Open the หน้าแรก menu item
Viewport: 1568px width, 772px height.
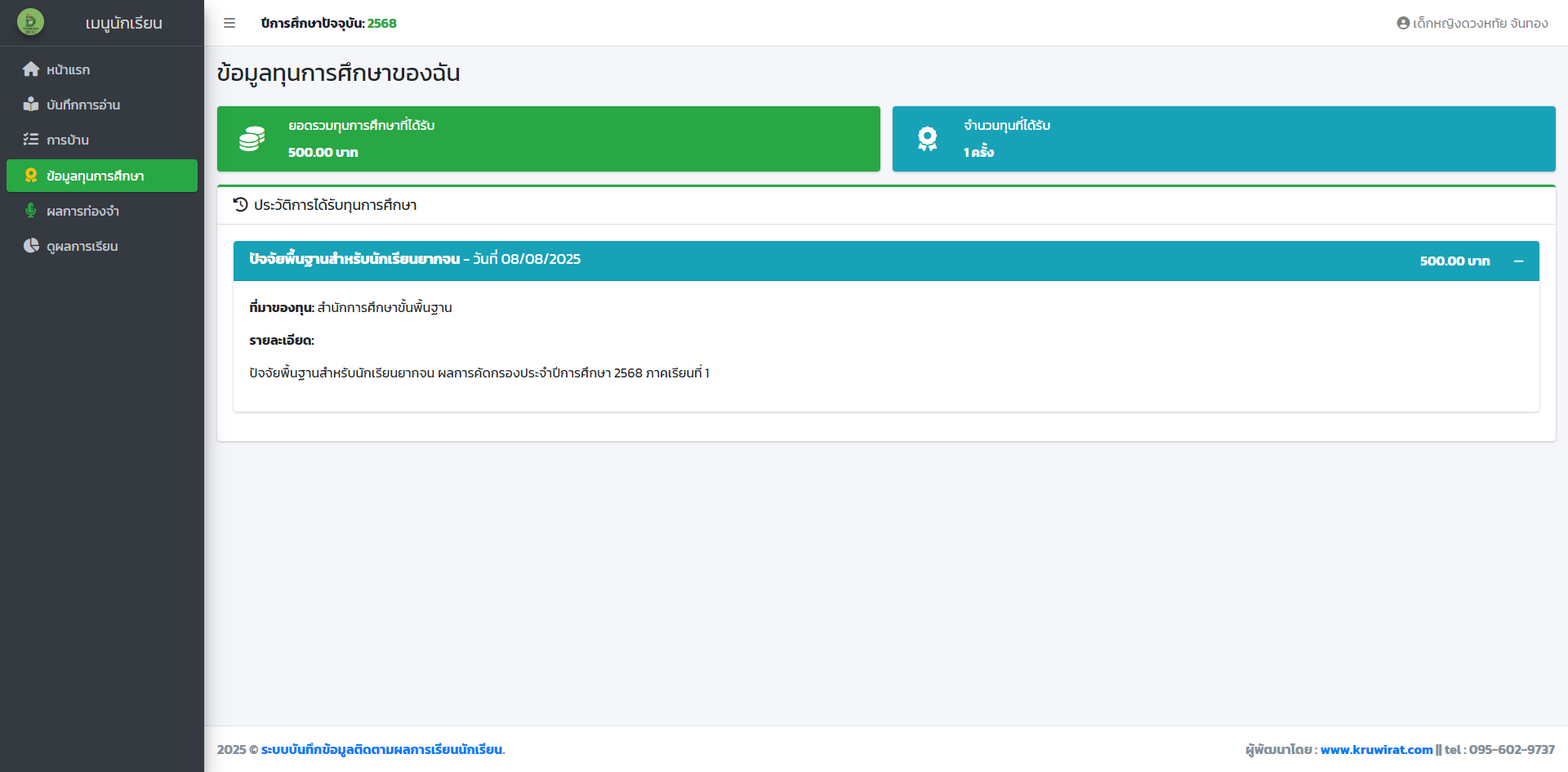point(69,70)
